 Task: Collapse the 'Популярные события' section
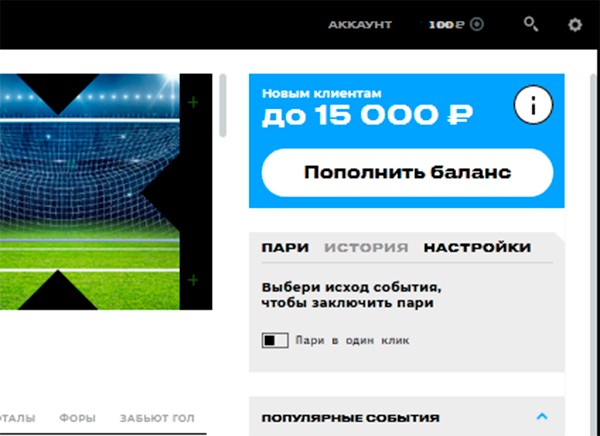pos(541,416)
